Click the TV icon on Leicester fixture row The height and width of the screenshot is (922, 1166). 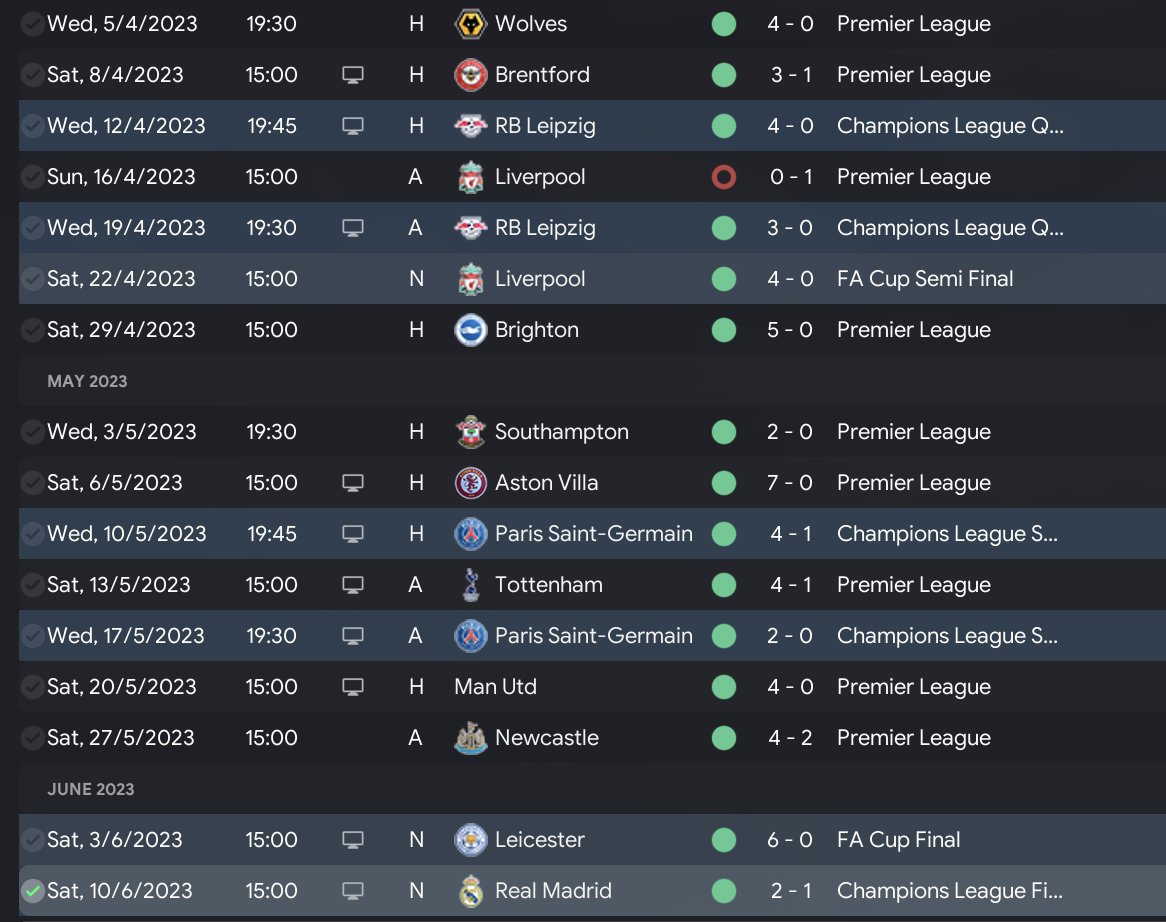point(352,840)
